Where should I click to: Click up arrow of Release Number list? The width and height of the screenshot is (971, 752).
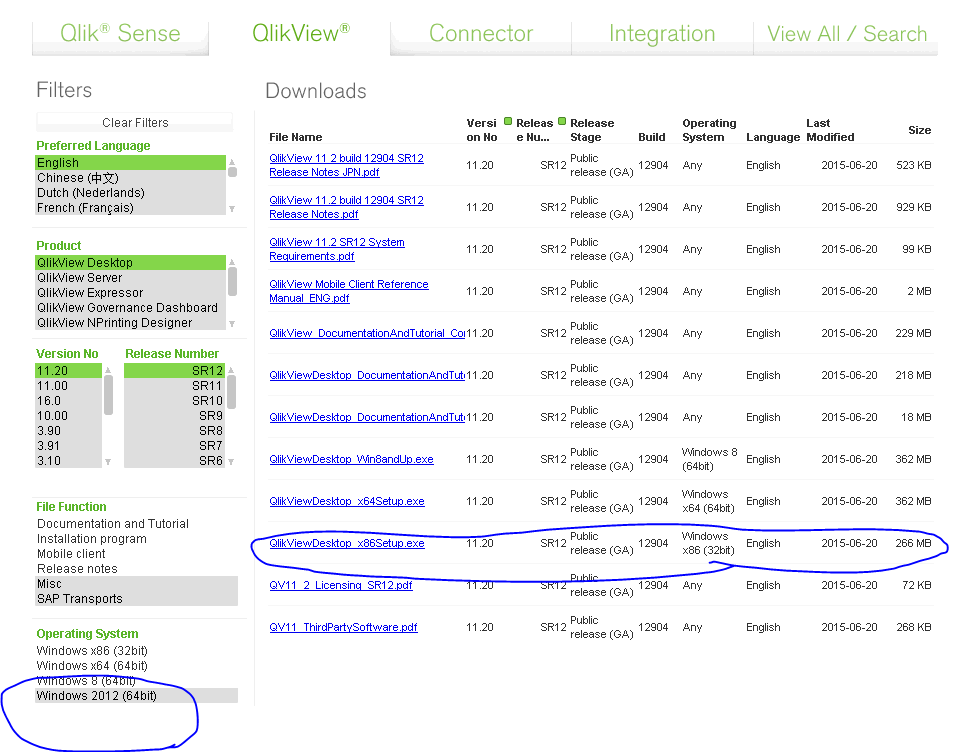point(232,370)
